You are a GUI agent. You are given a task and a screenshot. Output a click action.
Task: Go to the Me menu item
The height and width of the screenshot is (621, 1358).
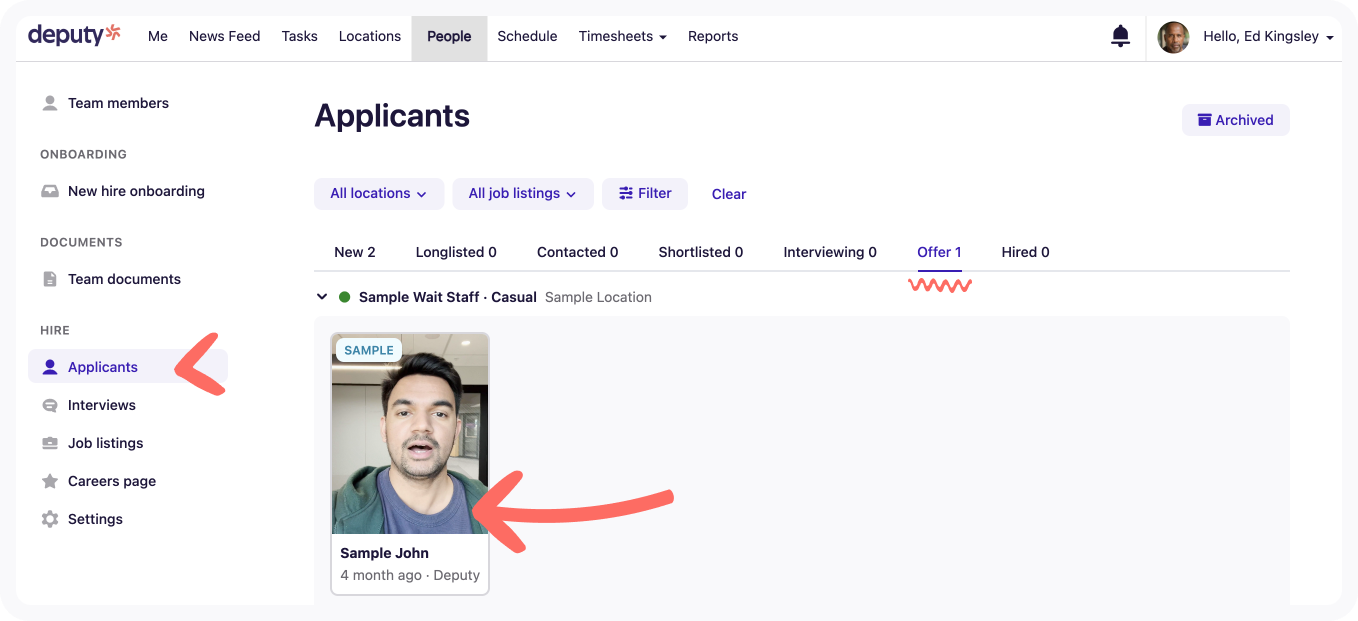click(x=158, y=36)
